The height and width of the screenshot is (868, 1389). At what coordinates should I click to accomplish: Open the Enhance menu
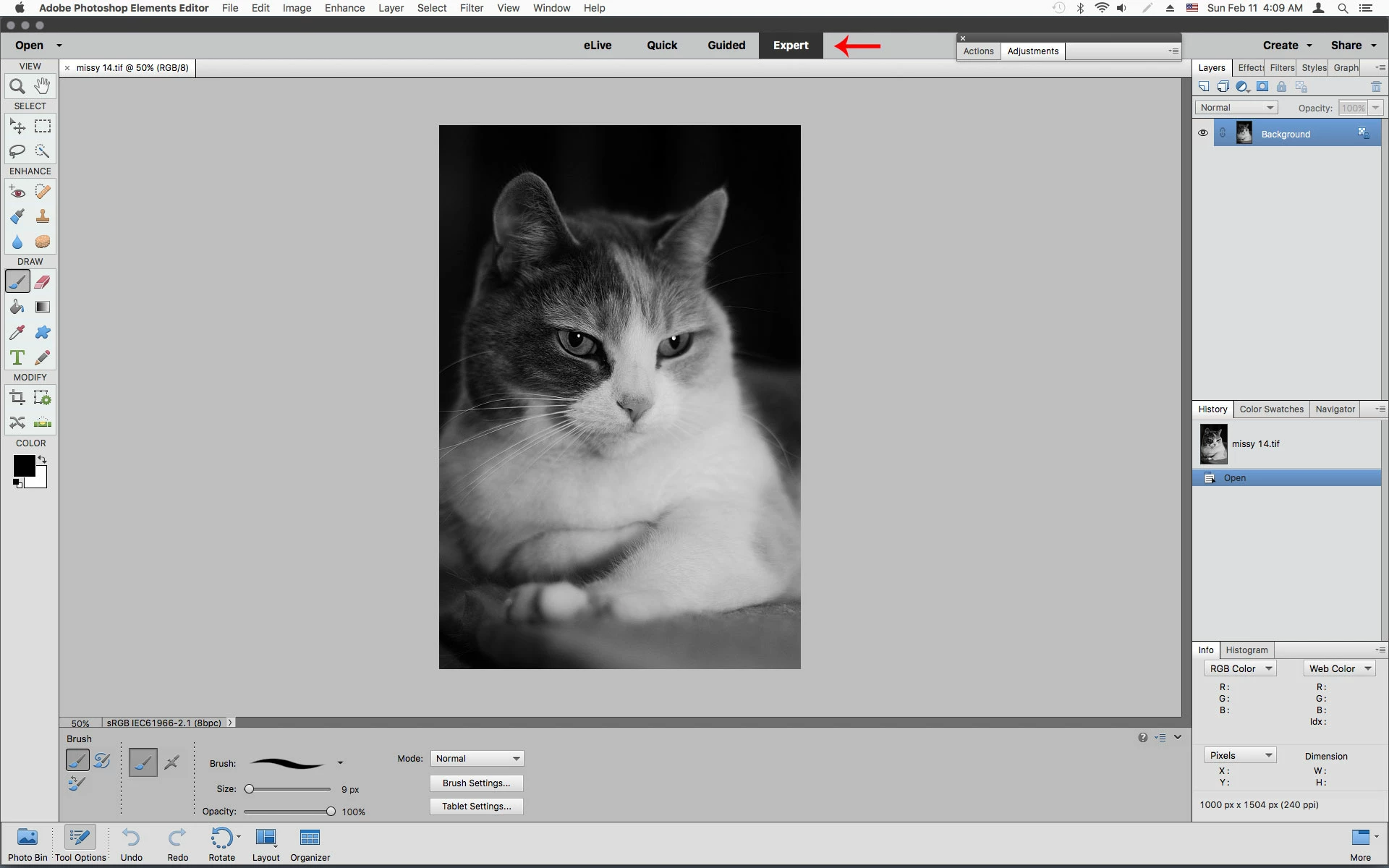(x=344, y=8)
